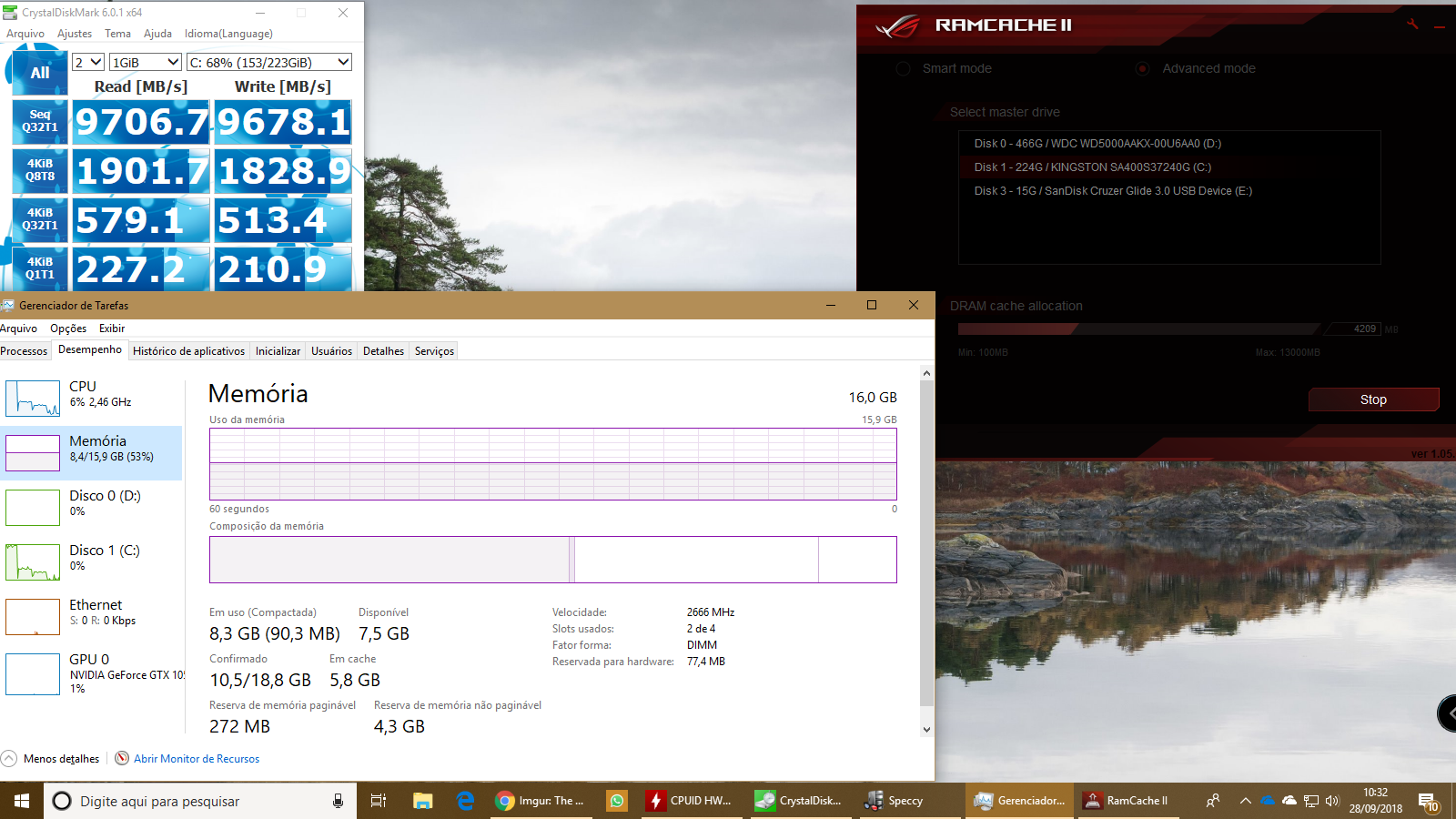Open the Windows Start menu

pos(22,801)
